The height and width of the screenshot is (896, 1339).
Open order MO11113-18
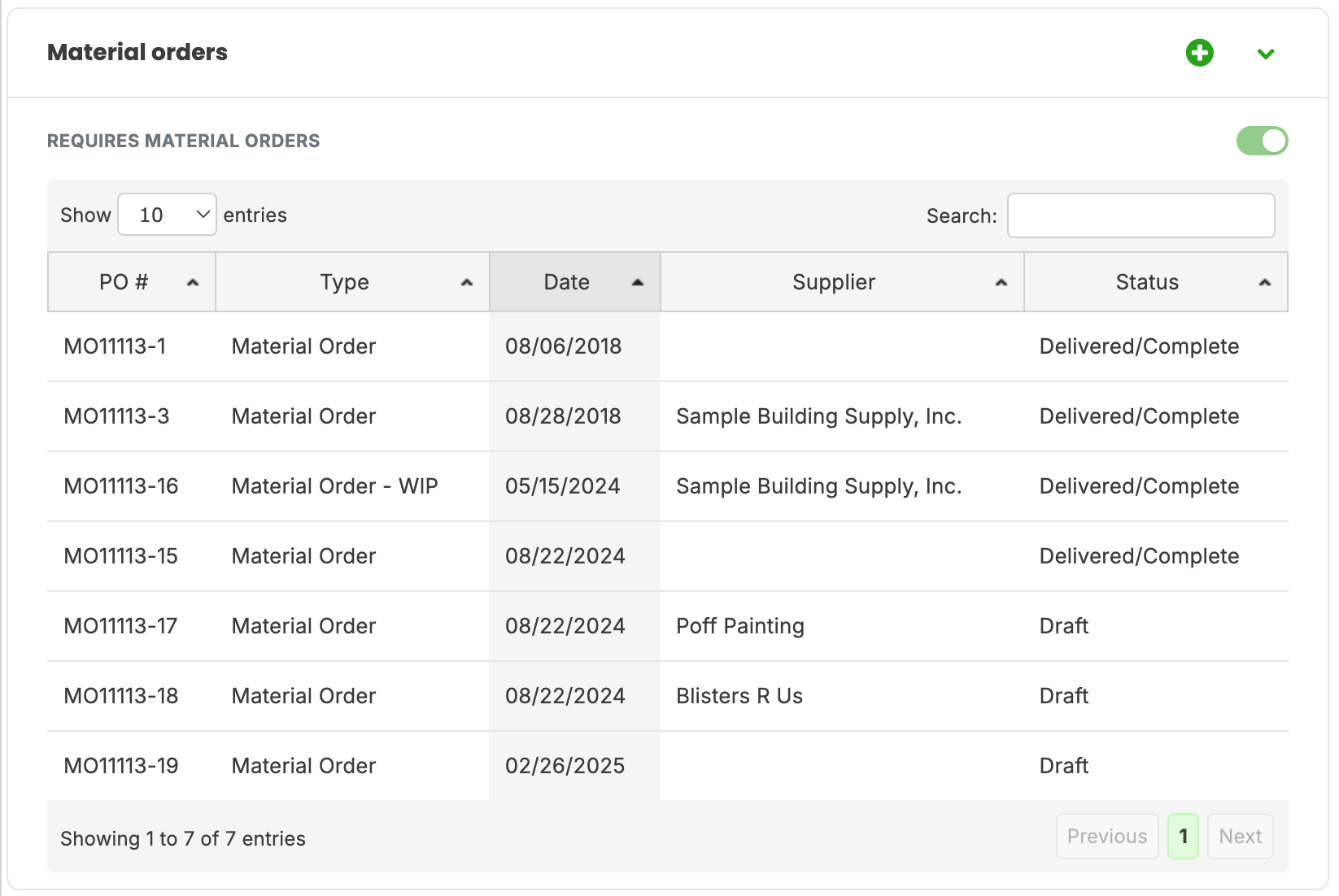121,697
